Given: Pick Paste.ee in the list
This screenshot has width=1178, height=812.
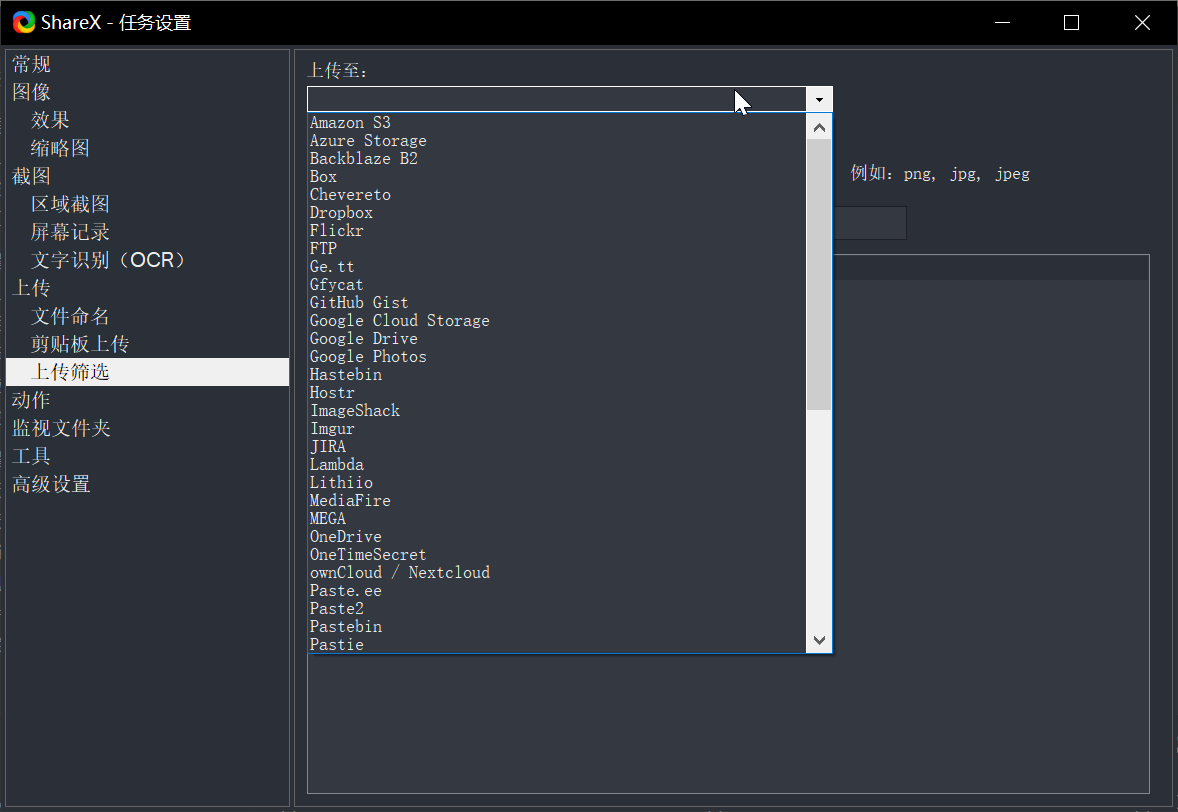Looking at the screenshot, I should tap(557, 591).
